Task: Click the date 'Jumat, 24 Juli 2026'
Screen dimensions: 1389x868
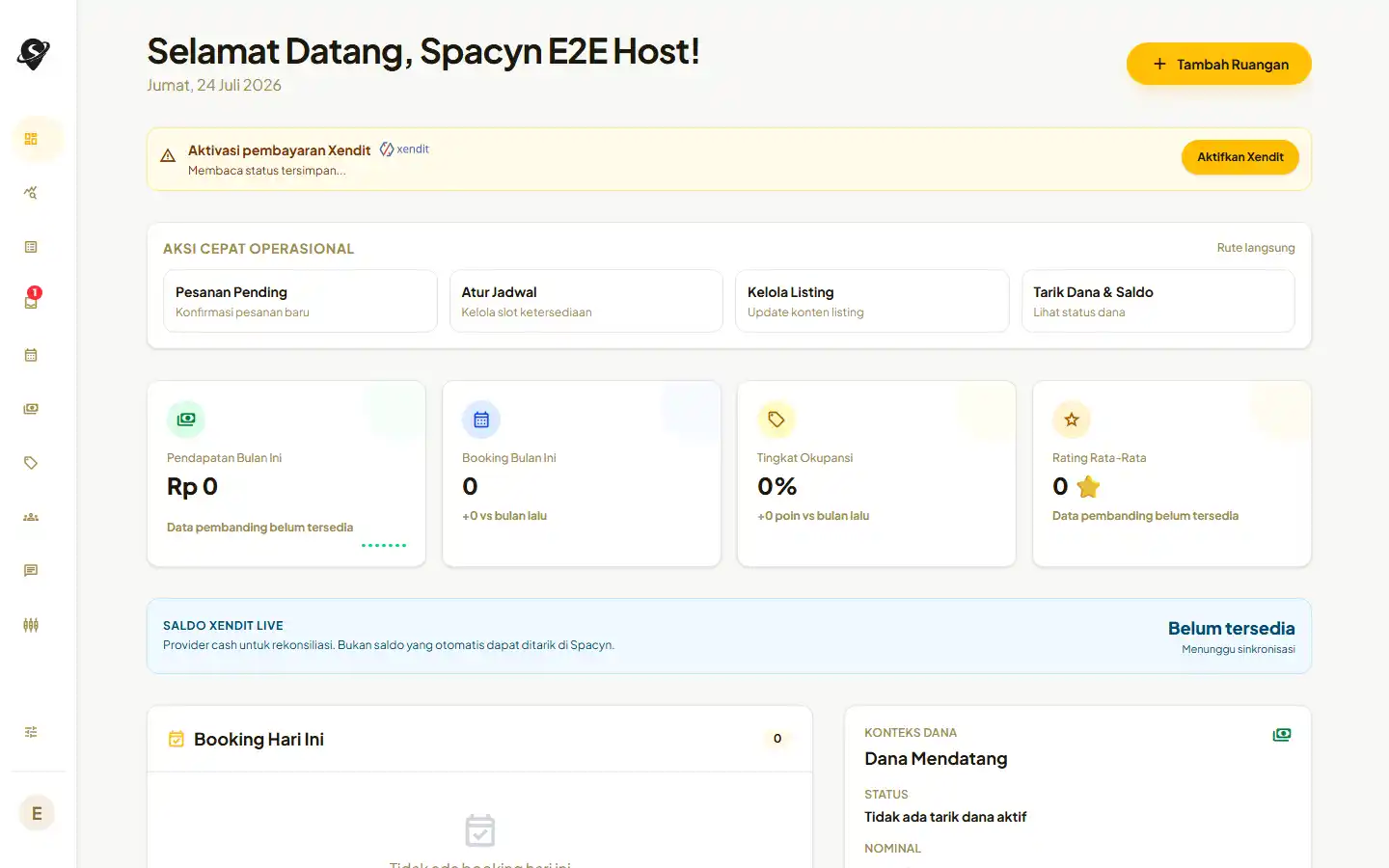Action: click(x=214, y=85)
